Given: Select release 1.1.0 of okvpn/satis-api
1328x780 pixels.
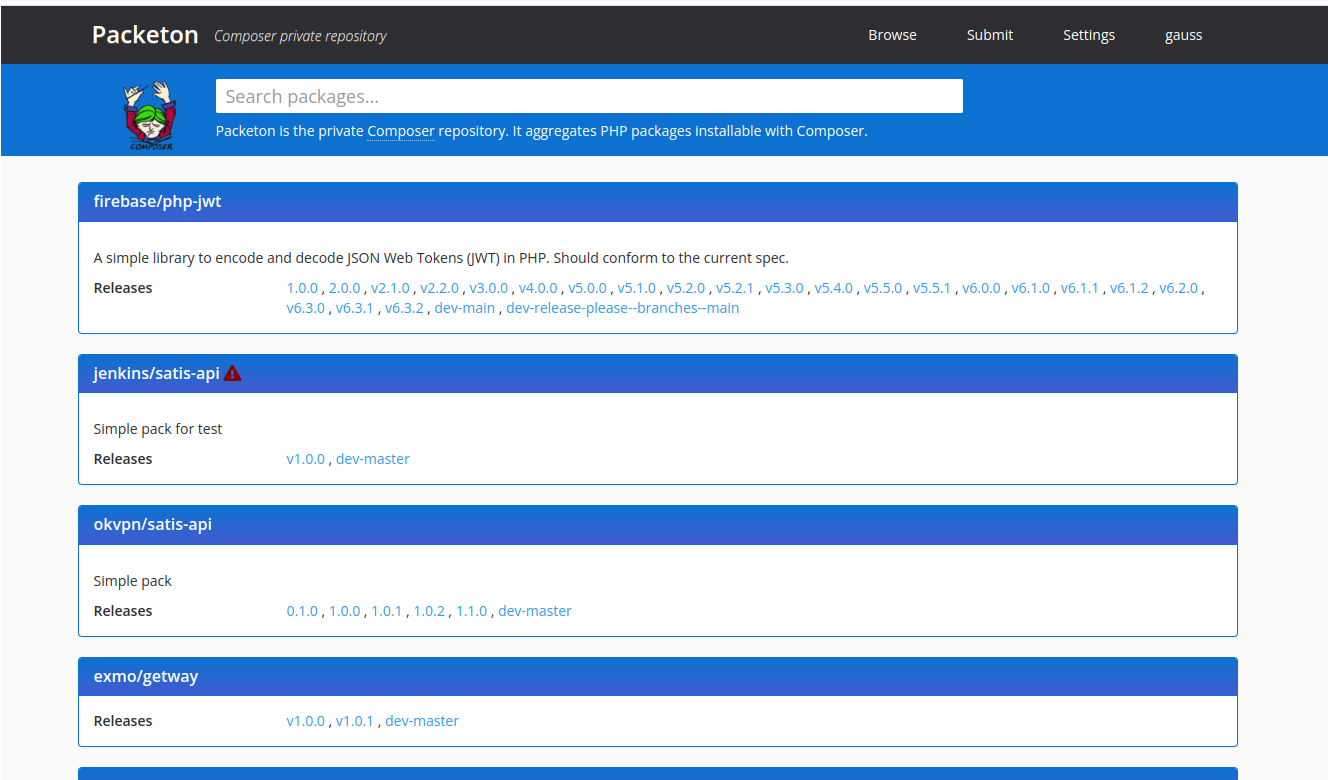Looking at the screenshot, I should pyautogui.click(x=471, y=611).
